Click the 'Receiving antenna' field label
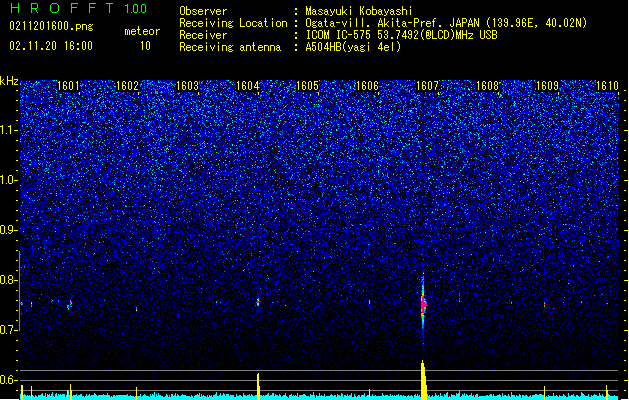Image resolution: width=629 pixels, height=400 pixels. (230, 47)
